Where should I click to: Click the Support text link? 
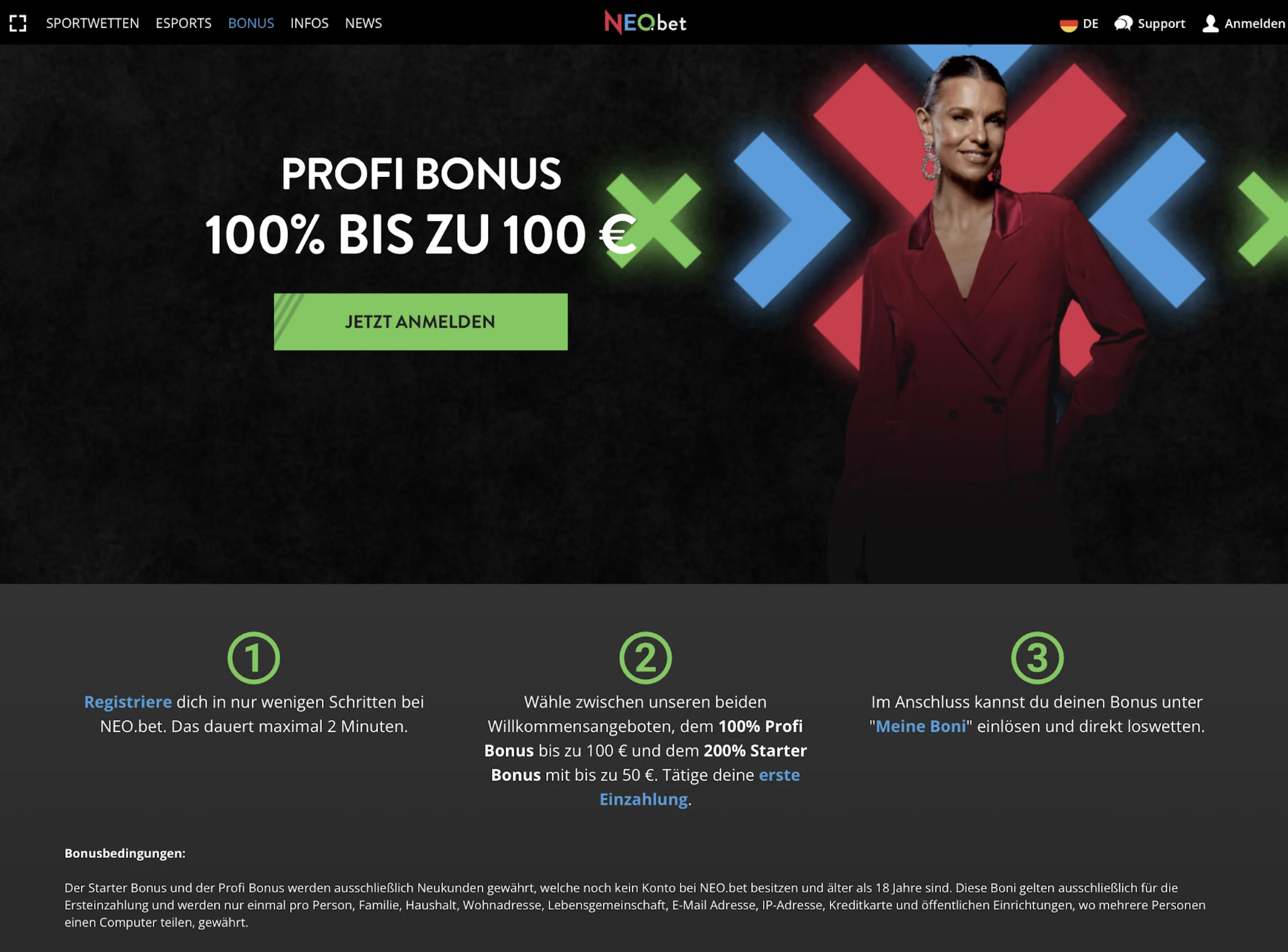[x=1161, y=24]
